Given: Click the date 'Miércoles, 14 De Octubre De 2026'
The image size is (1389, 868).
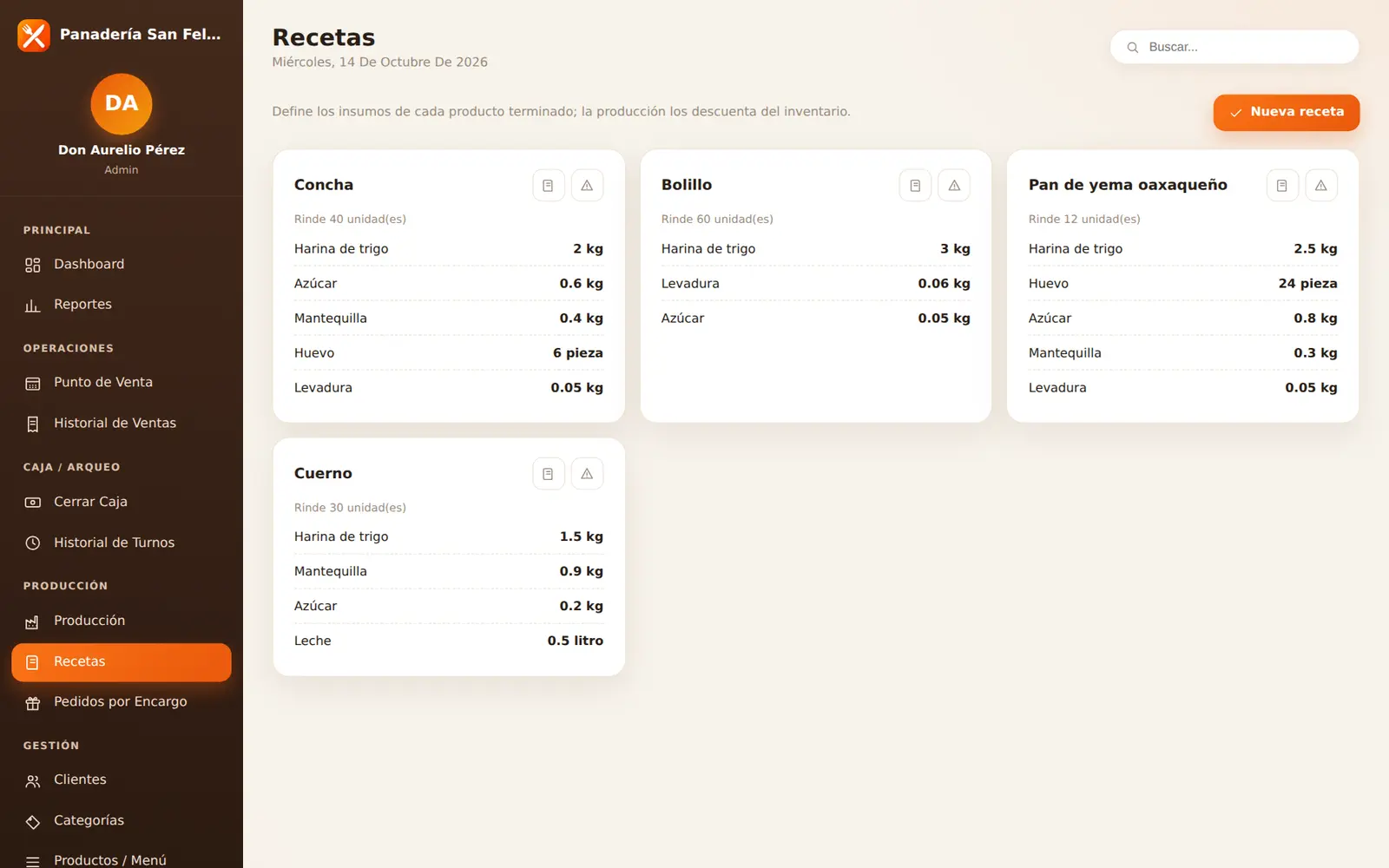Looking at the screenshot, I should (x=379, y=62).
